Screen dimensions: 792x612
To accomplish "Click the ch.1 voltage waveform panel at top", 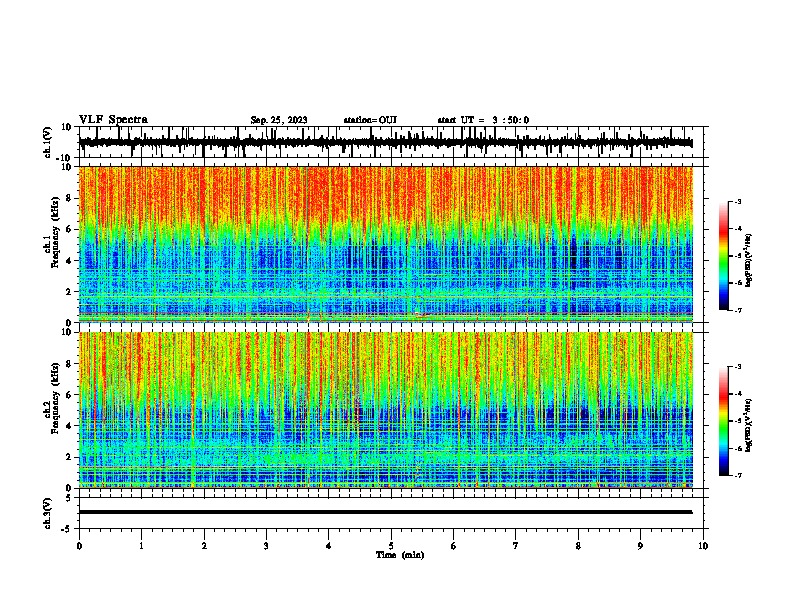I will point(393,142).
